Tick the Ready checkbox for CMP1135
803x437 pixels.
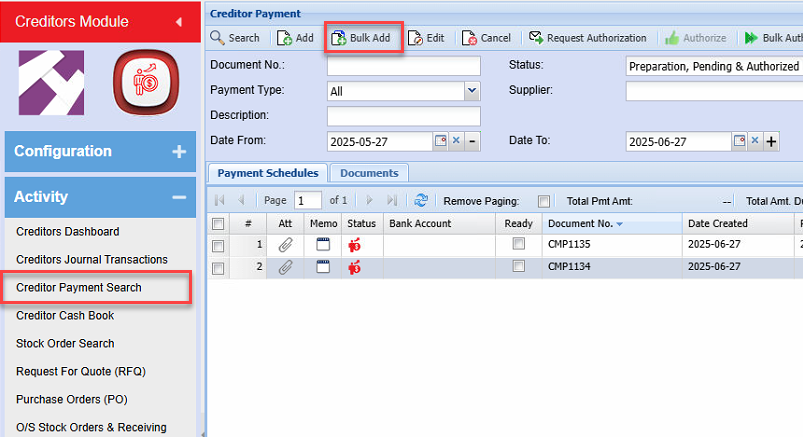(518, 244)
